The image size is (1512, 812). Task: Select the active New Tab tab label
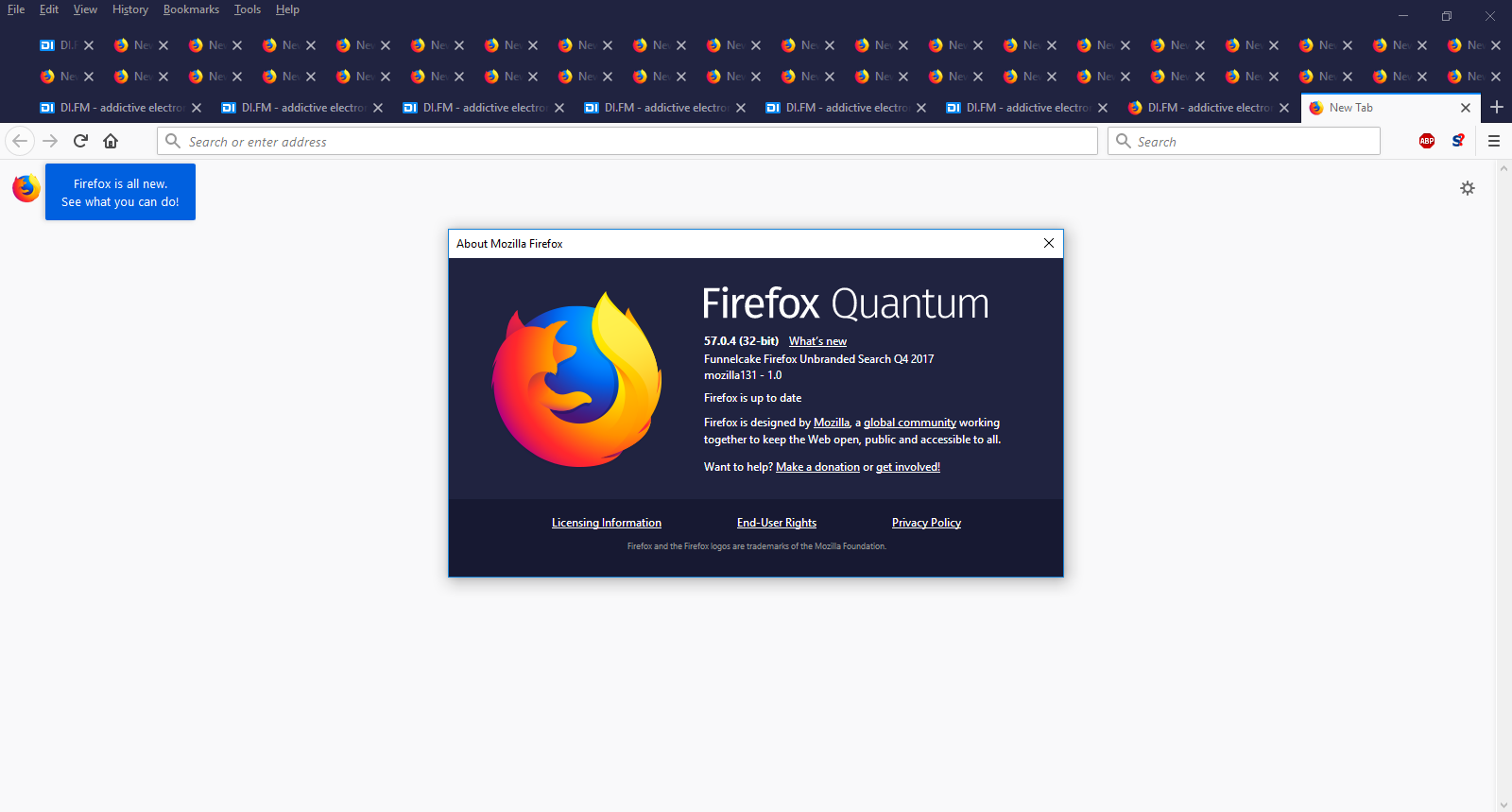(1350, 108)
